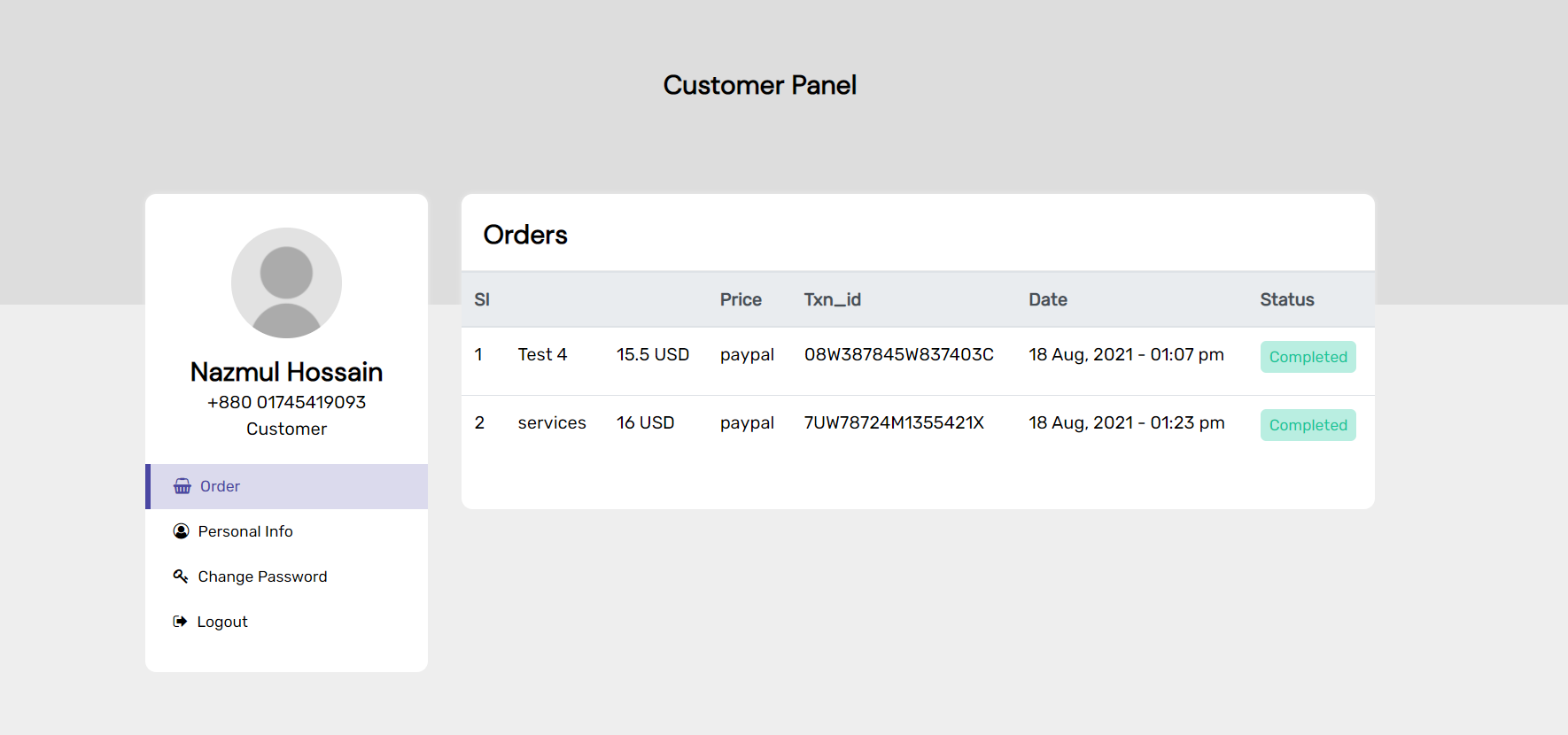Click the profile avatar picture
Screen dimensions: 1568x735
[286, 282]
